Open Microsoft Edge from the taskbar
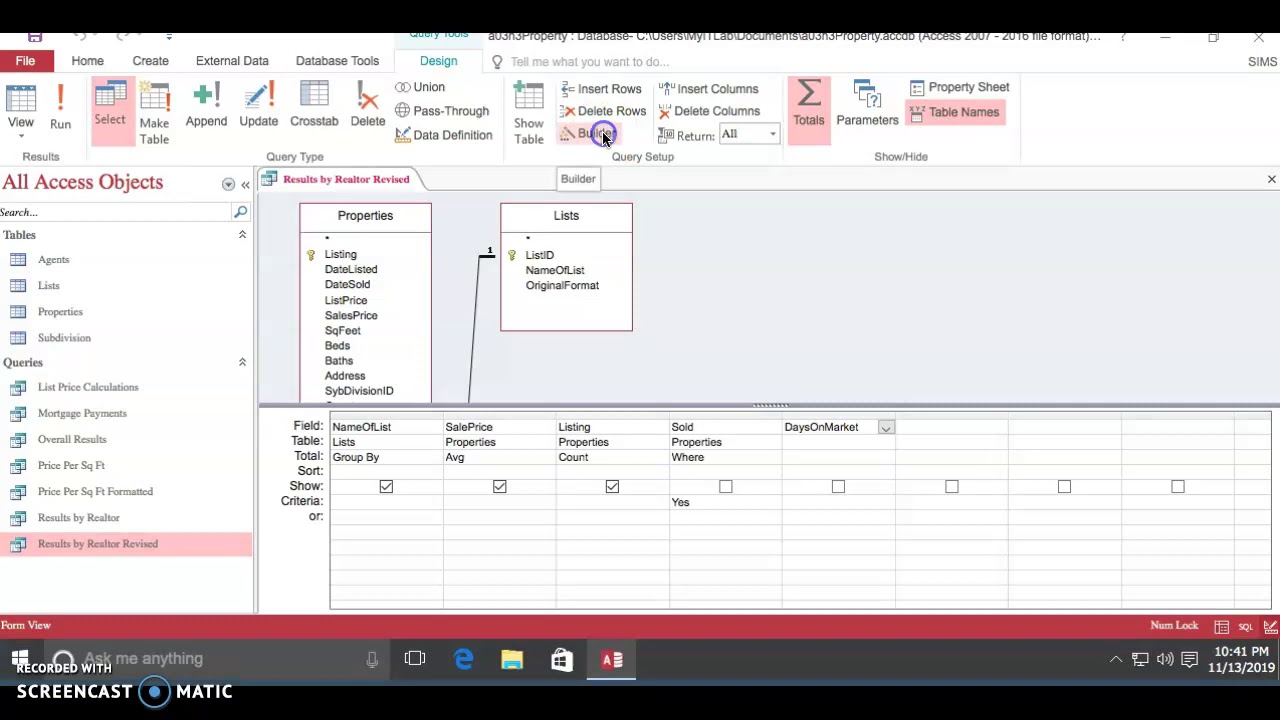The width and height of the screenshot is (1280, 720). (464, 659)
